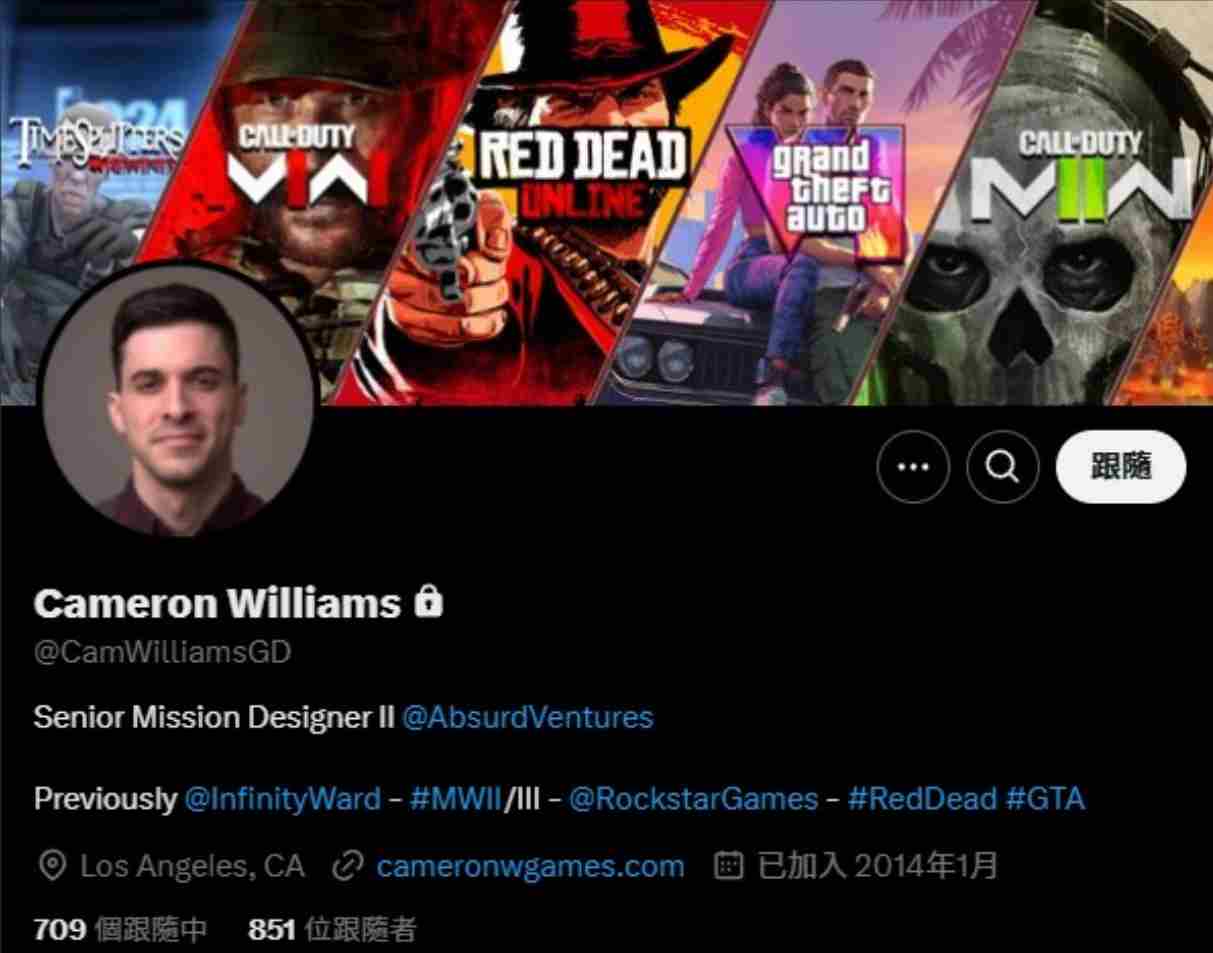
Task: Click the Cameron Williams display name
Action: pos(217,603)
